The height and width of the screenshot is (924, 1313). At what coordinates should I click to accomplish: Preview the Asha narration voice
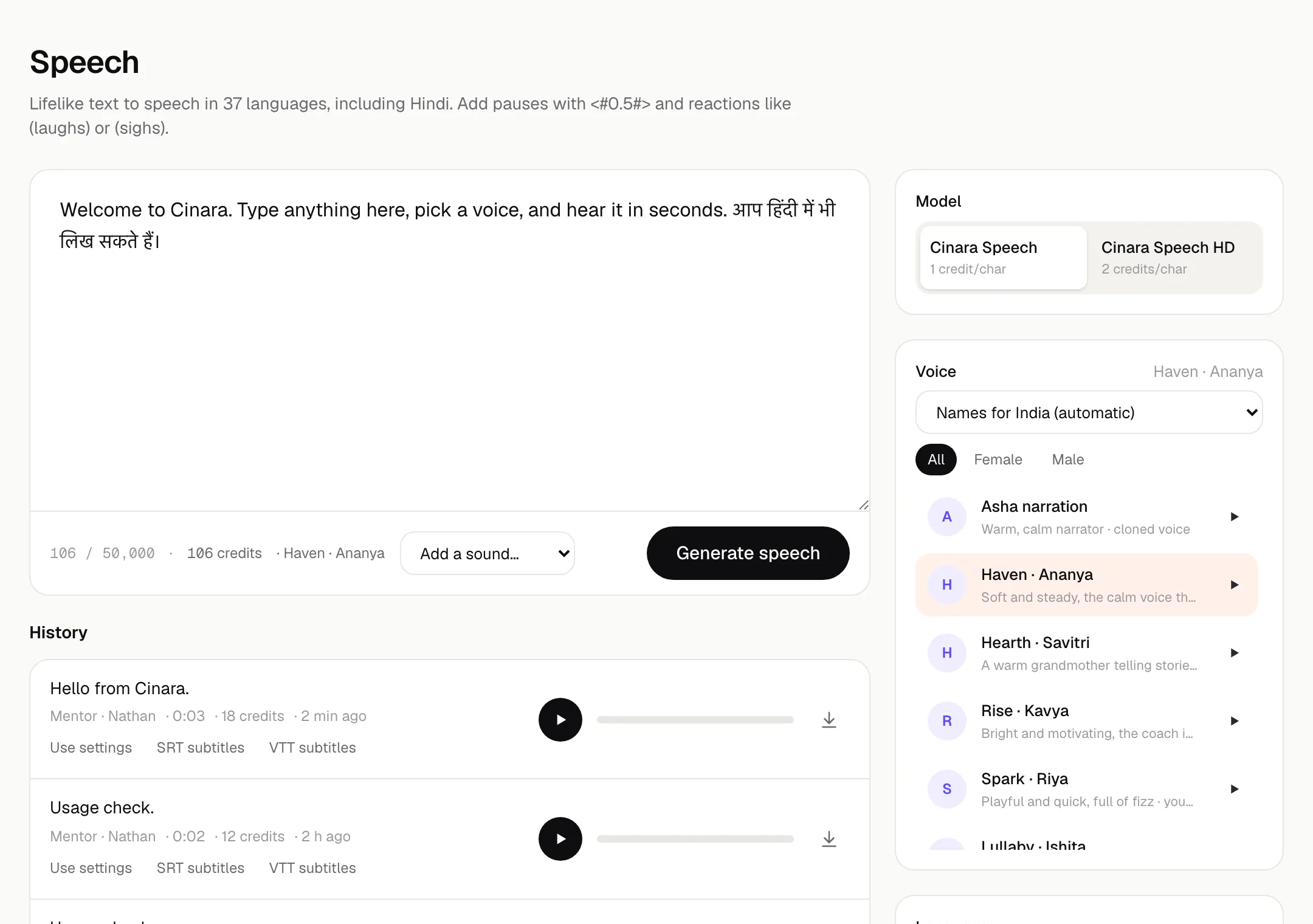(1234, 517)
